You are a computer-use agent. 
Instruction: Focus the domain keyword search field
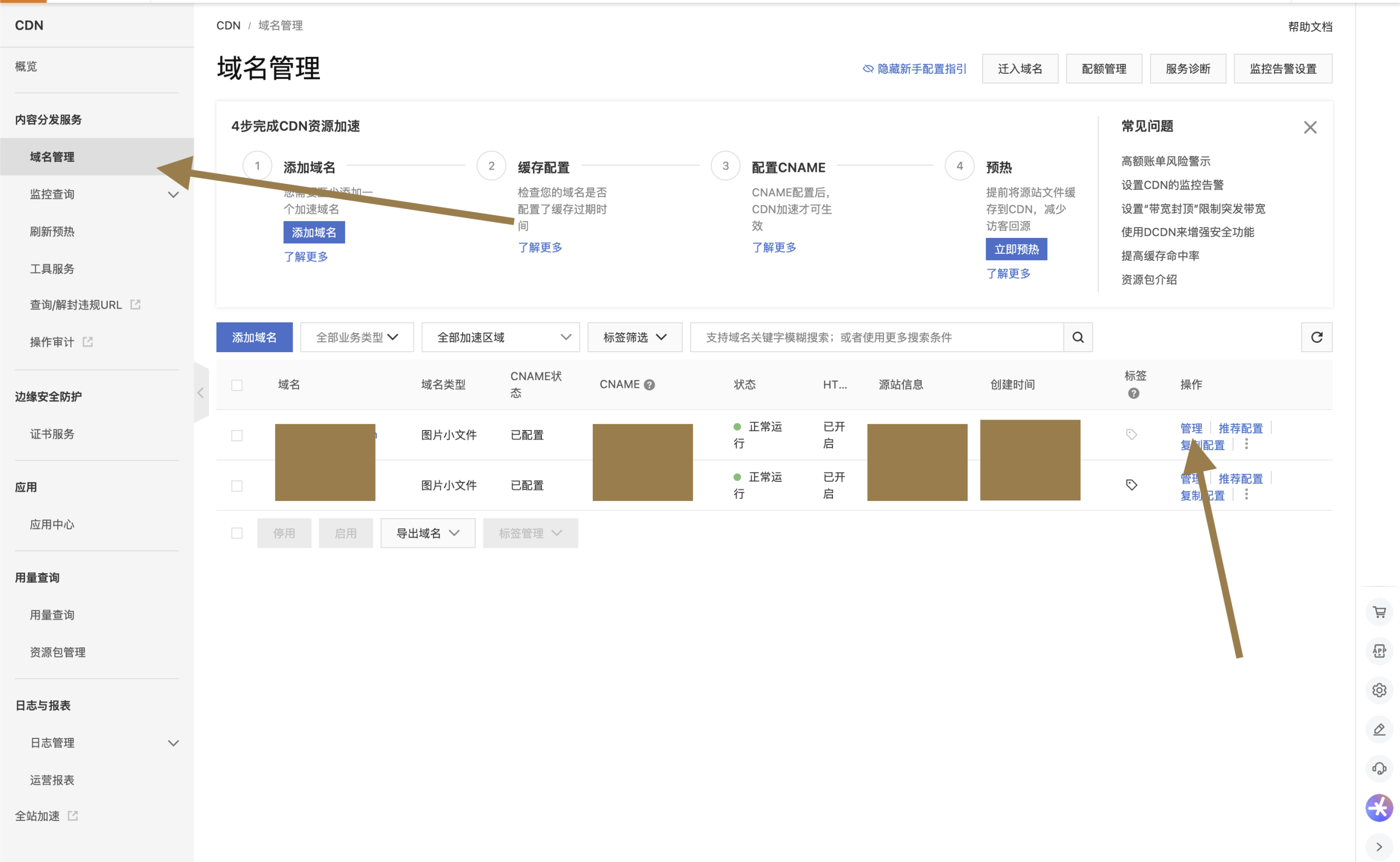click(877, 337)
